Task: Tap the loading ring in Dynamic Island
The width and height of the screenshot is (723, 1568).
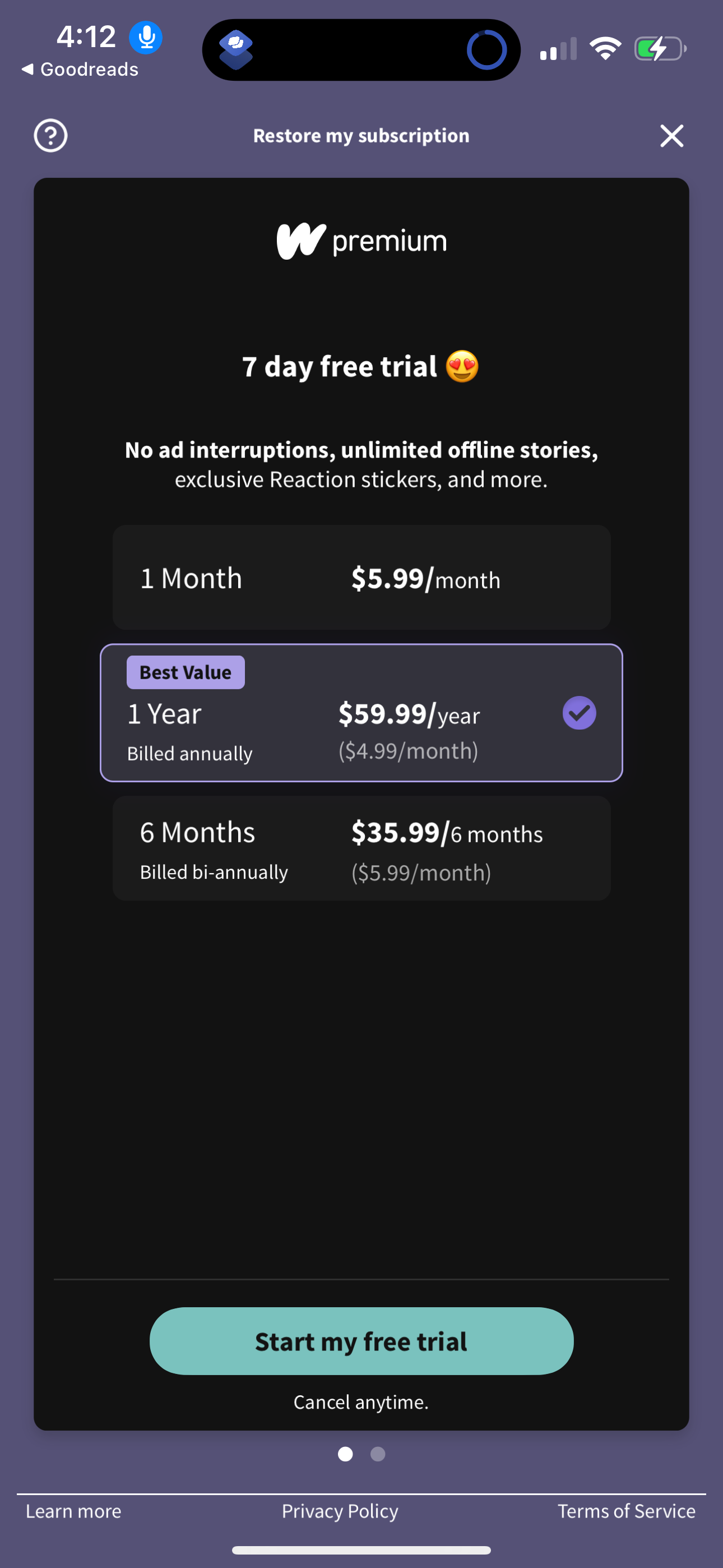Action: (x=486, y=50)
